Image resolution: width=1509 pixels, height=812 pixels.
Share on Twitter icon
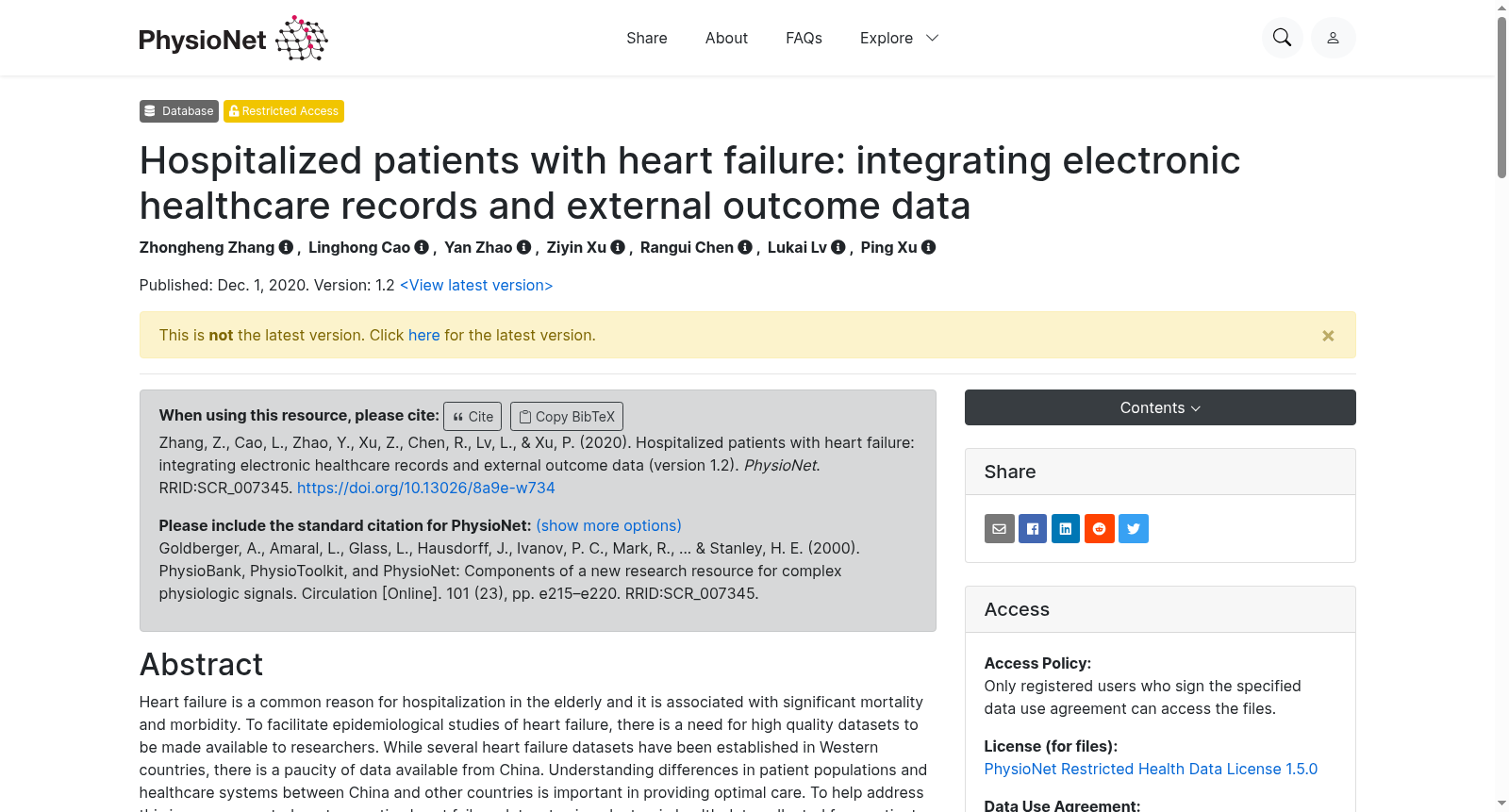click(x=1134, y=528)
